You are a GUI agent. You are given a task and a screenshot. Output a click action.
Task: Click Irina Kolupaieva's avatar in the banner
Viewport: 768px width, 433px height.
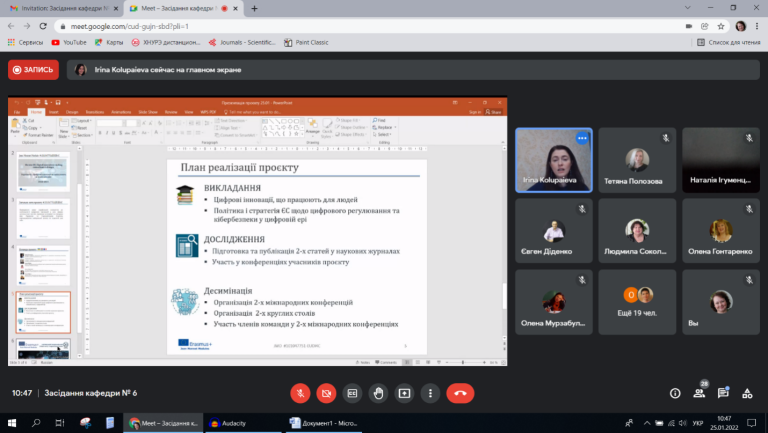[81, 70]
